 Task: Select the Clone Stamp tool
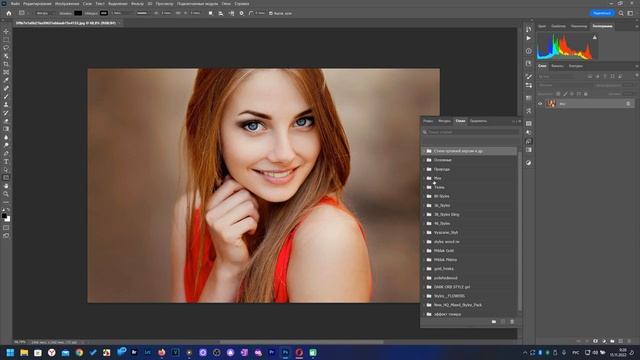coord(6,105)
